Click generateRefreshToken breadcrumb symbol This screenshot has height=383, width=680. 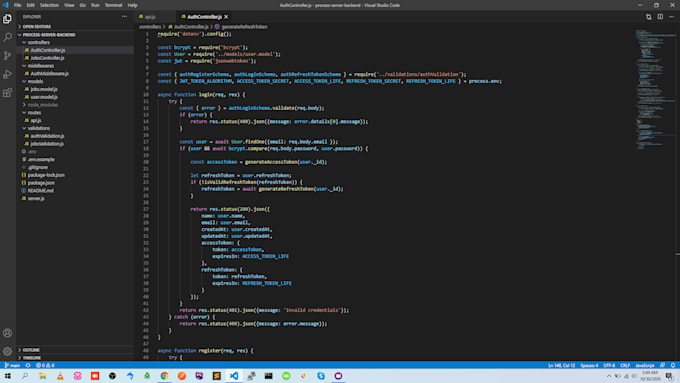pos(244,27)
